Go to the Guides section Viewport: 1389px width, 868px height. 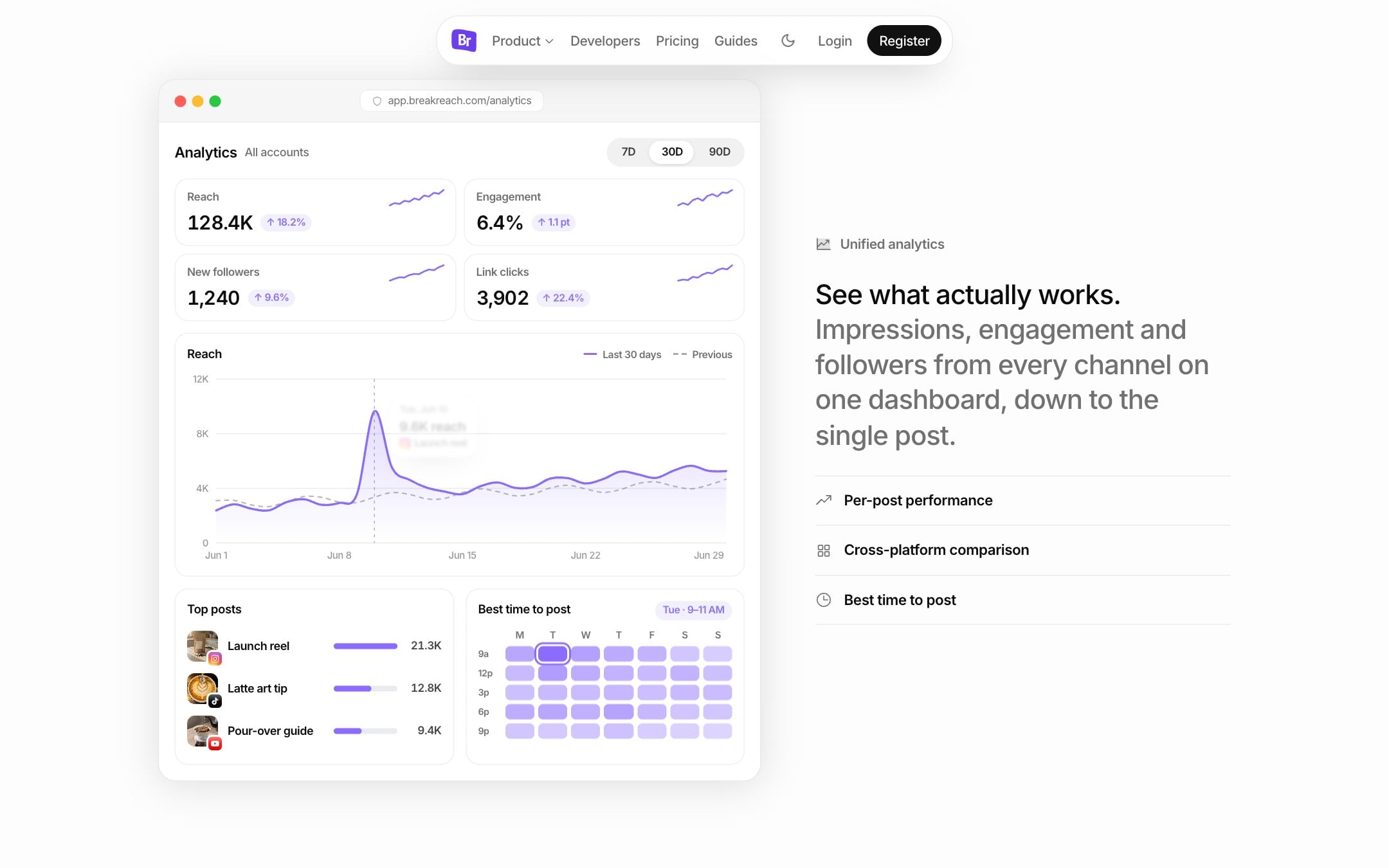736,41
